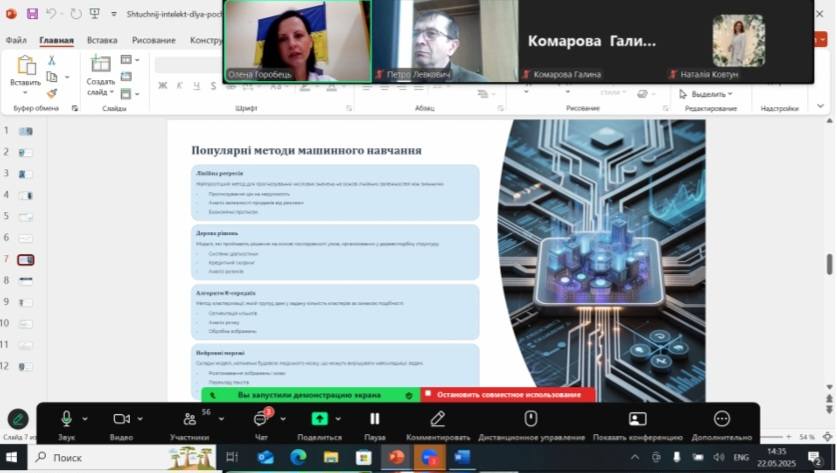Click the Показать конференцию icon

click(x=637, y=419)
